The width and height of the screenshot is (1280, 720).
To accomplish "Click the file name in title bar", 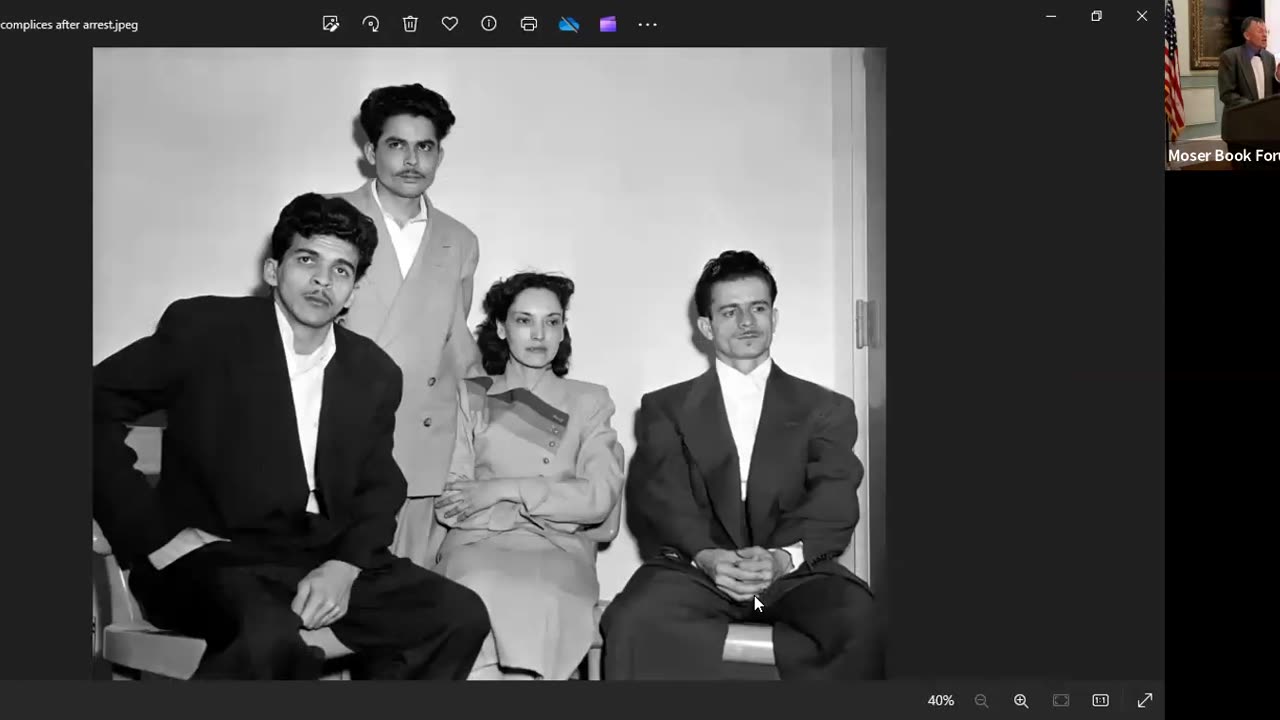I will pyautogui.click(x=69, y=25).
